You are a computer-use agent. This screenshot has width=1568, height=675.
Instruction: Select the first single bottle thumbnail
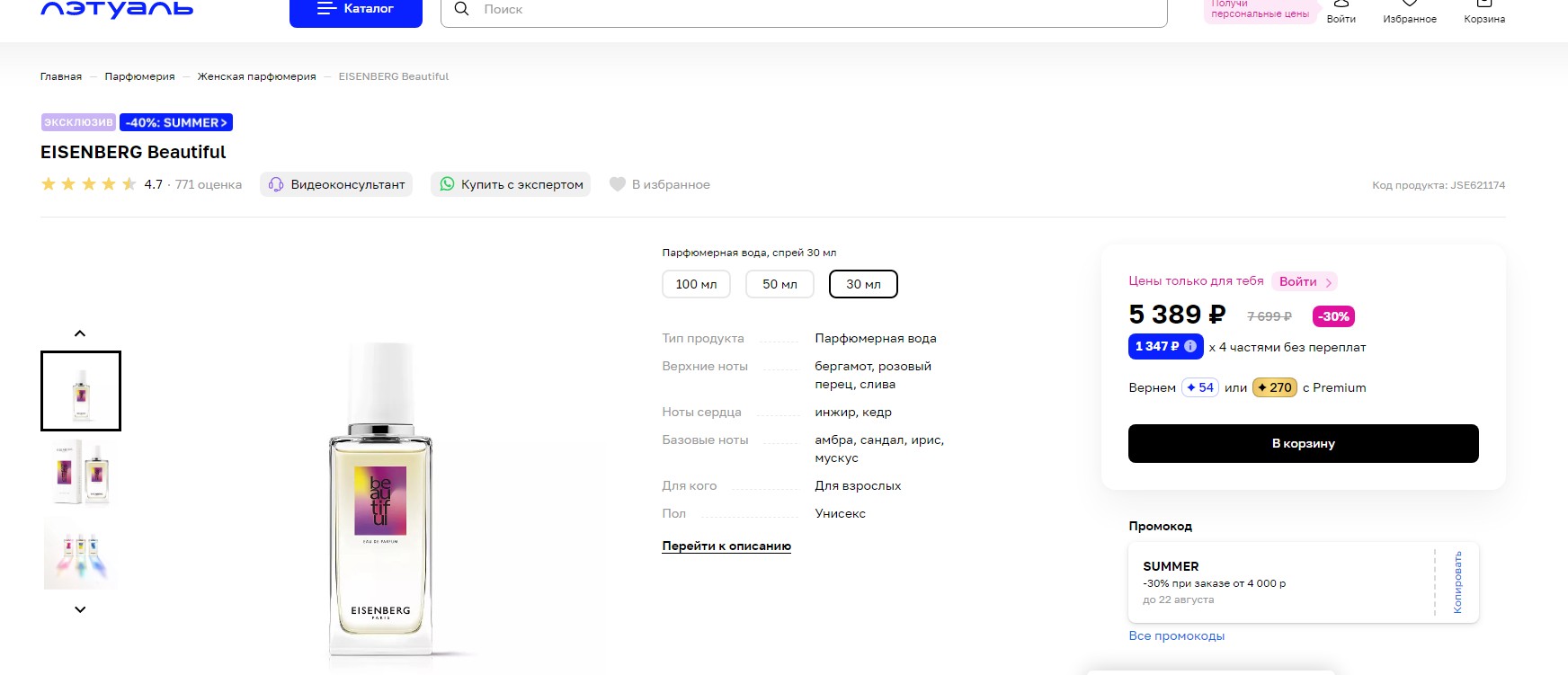(x=81, y=391)
